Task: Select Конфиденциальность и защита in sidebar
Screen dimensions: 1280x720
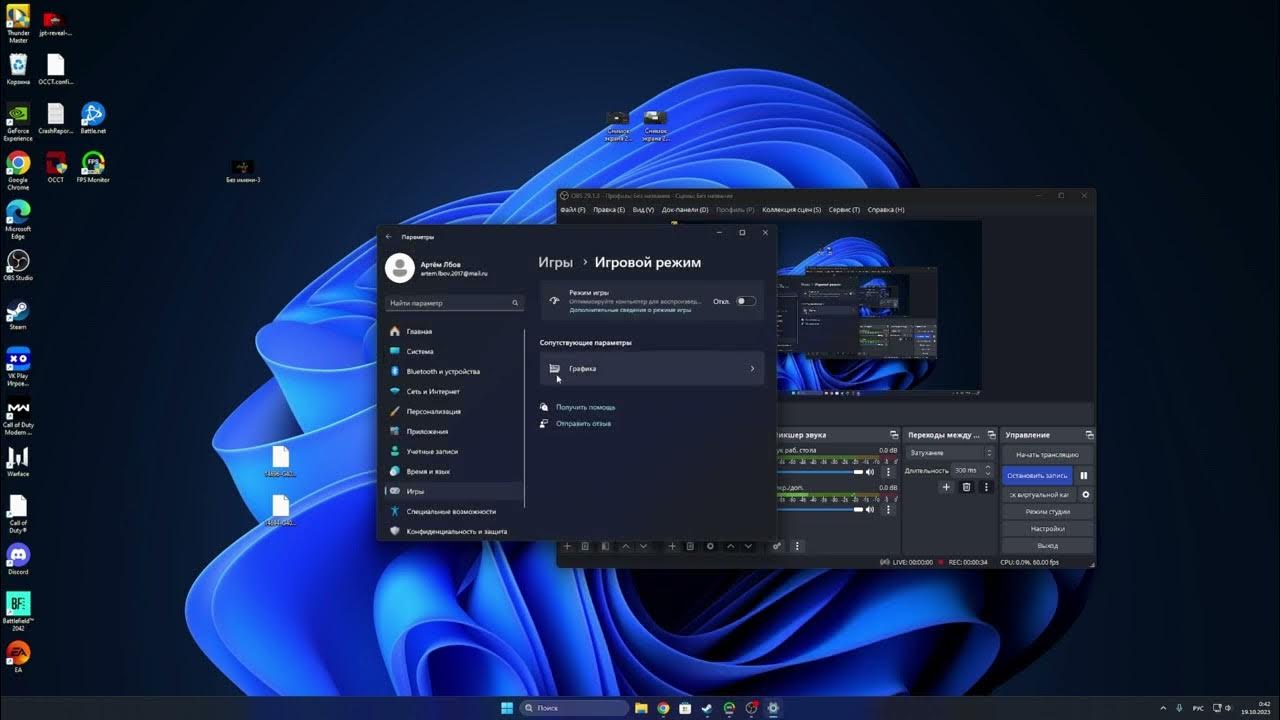Action: 453,531
